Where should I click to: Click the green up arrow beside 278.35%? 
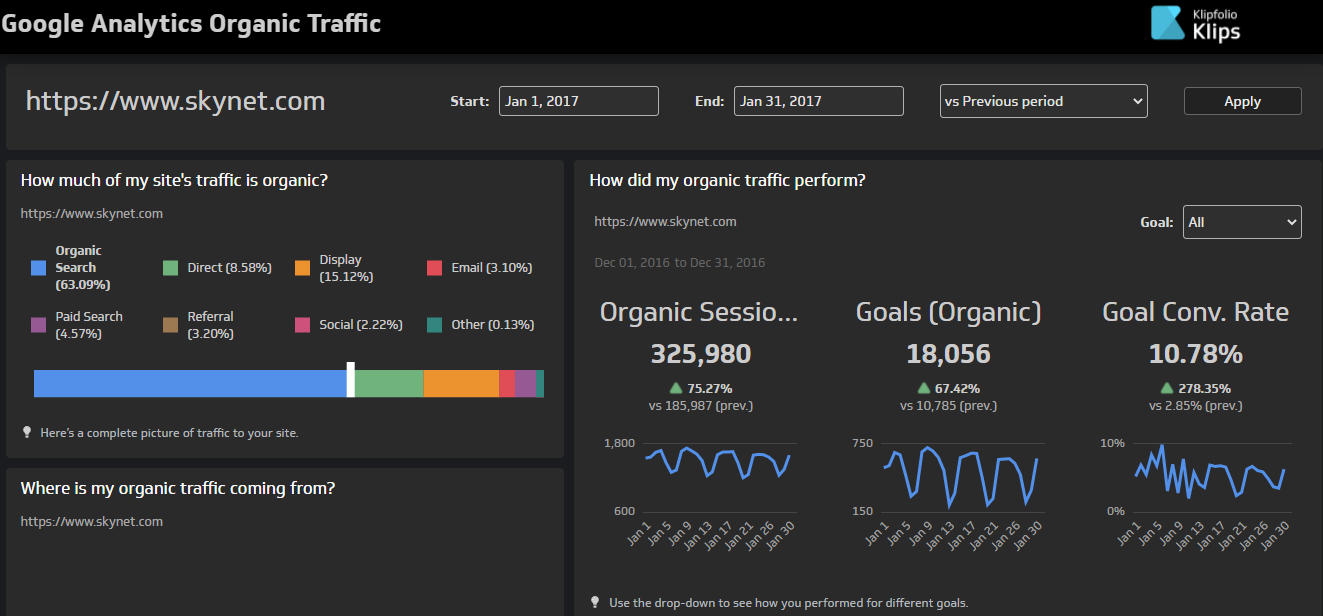pos(1166,388)
